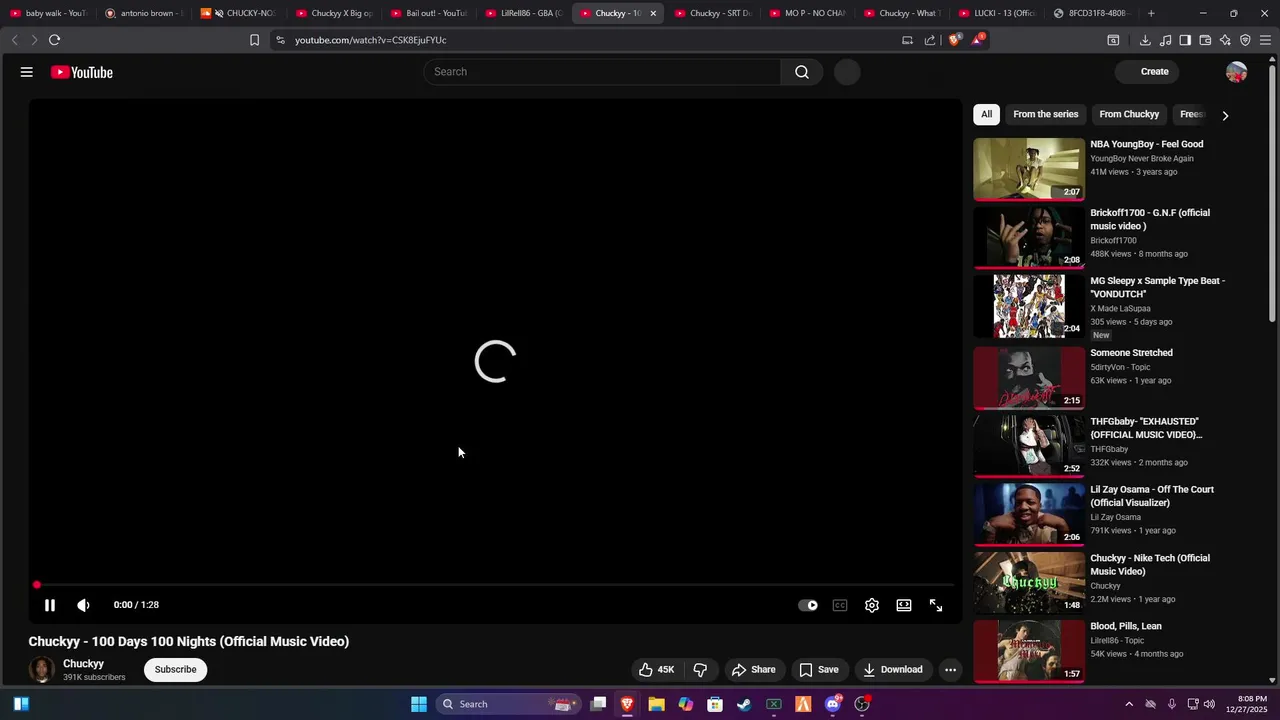
Task: Open Steam from the taskbar
Action: coord(744,704)
